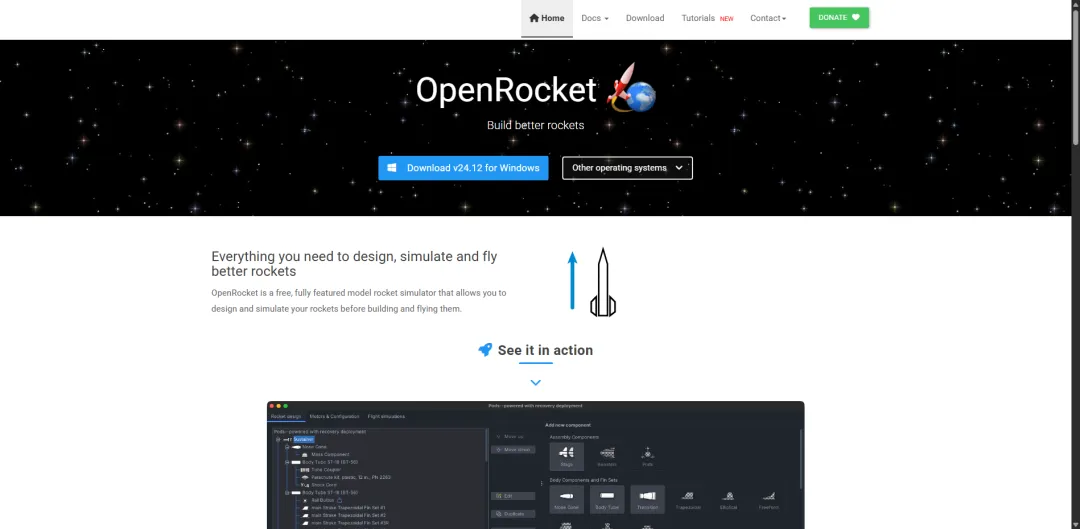Click the 'Everything you need to design' headline
The height and width of the screenshot is (529, 1080).
pos(354,264)
